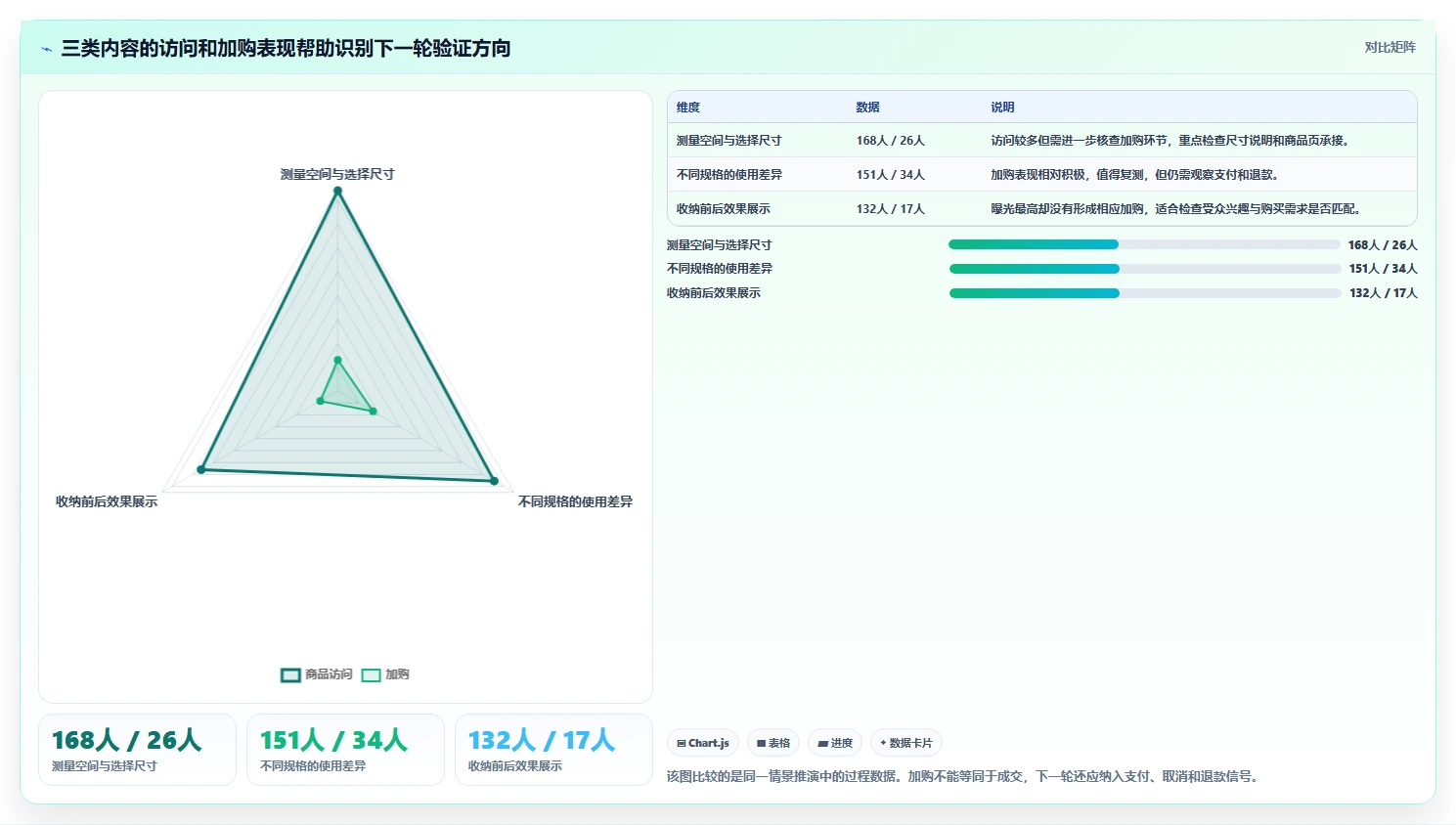Click the 数据 column header
Screen dimensions: 1456x825
click(x=867, y=108)
